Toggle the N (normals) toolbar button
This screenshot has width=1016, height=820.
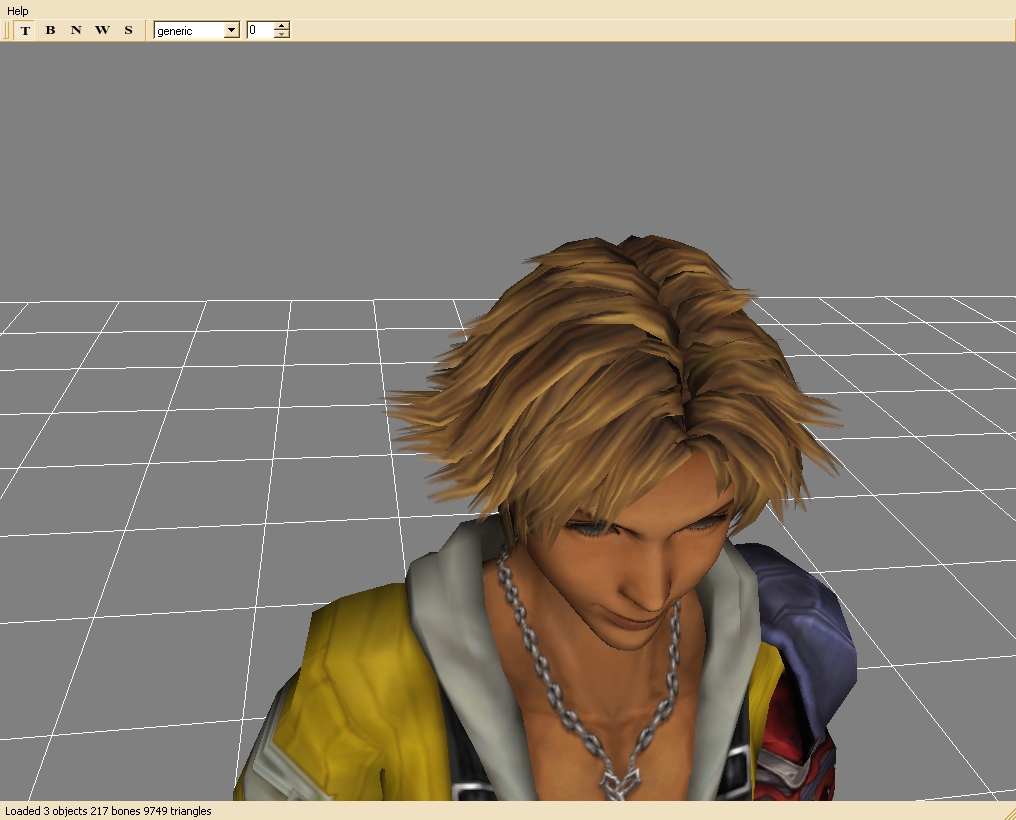pyautogui.click(x=76, y=30)
